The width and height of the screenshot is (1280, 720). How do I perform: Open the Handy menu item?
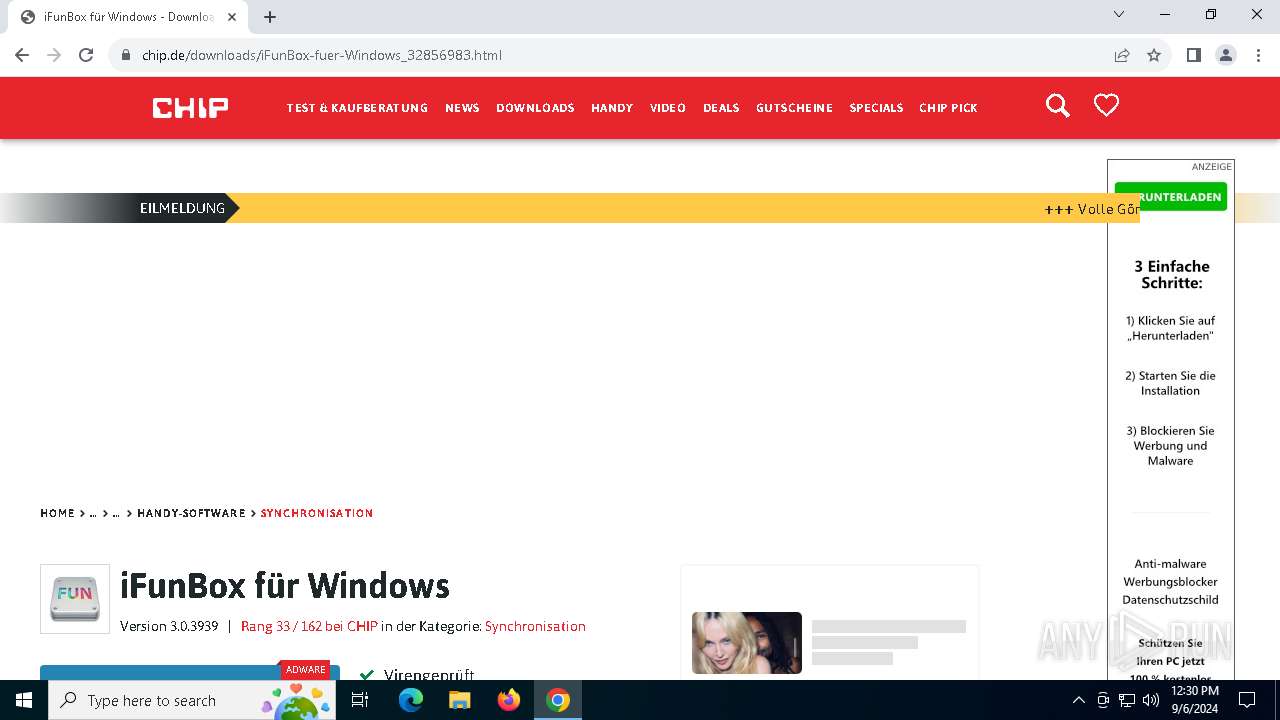click(612, 108)
